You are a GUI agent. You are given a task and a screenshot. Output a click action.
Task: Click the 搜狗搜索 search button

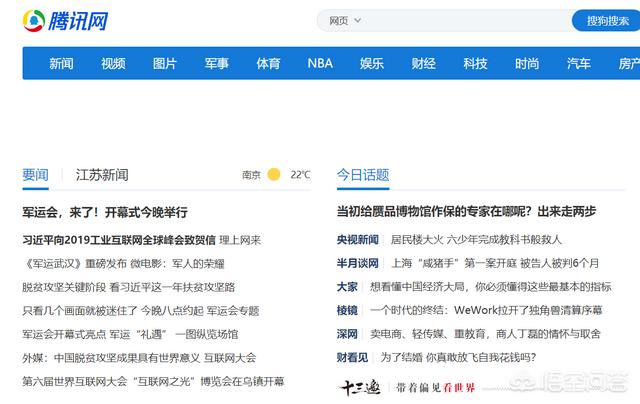pyautogui.click(x=606, y=20)
